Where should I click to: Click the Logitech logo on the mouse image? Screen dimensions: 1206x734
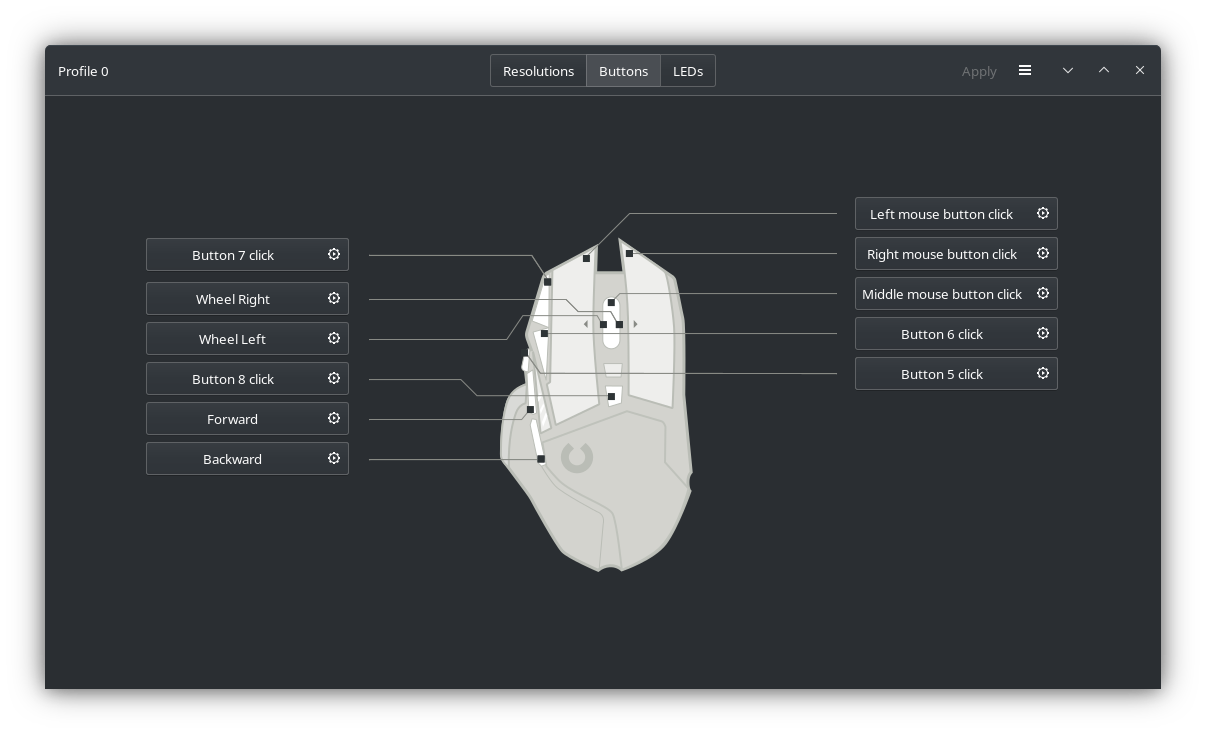click(x=577, y=458)
